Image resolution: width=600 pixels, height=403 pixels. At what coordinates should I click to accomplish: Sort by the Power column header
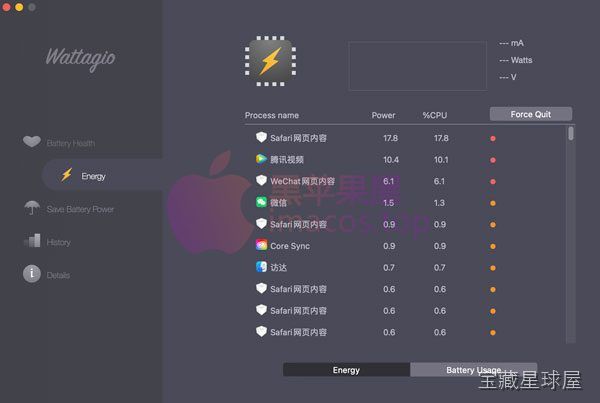pyautogui.click(x=383, y=115)
